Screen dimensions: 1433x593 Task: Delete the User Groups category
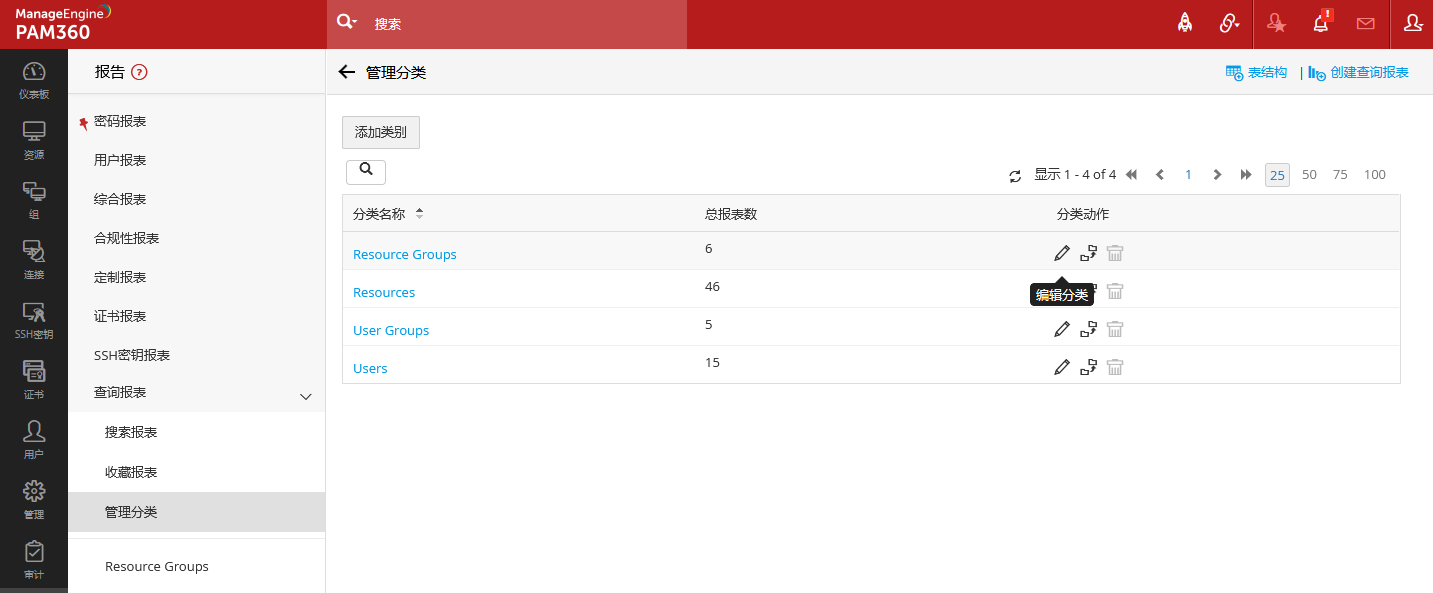click(x=1115, y=329)
